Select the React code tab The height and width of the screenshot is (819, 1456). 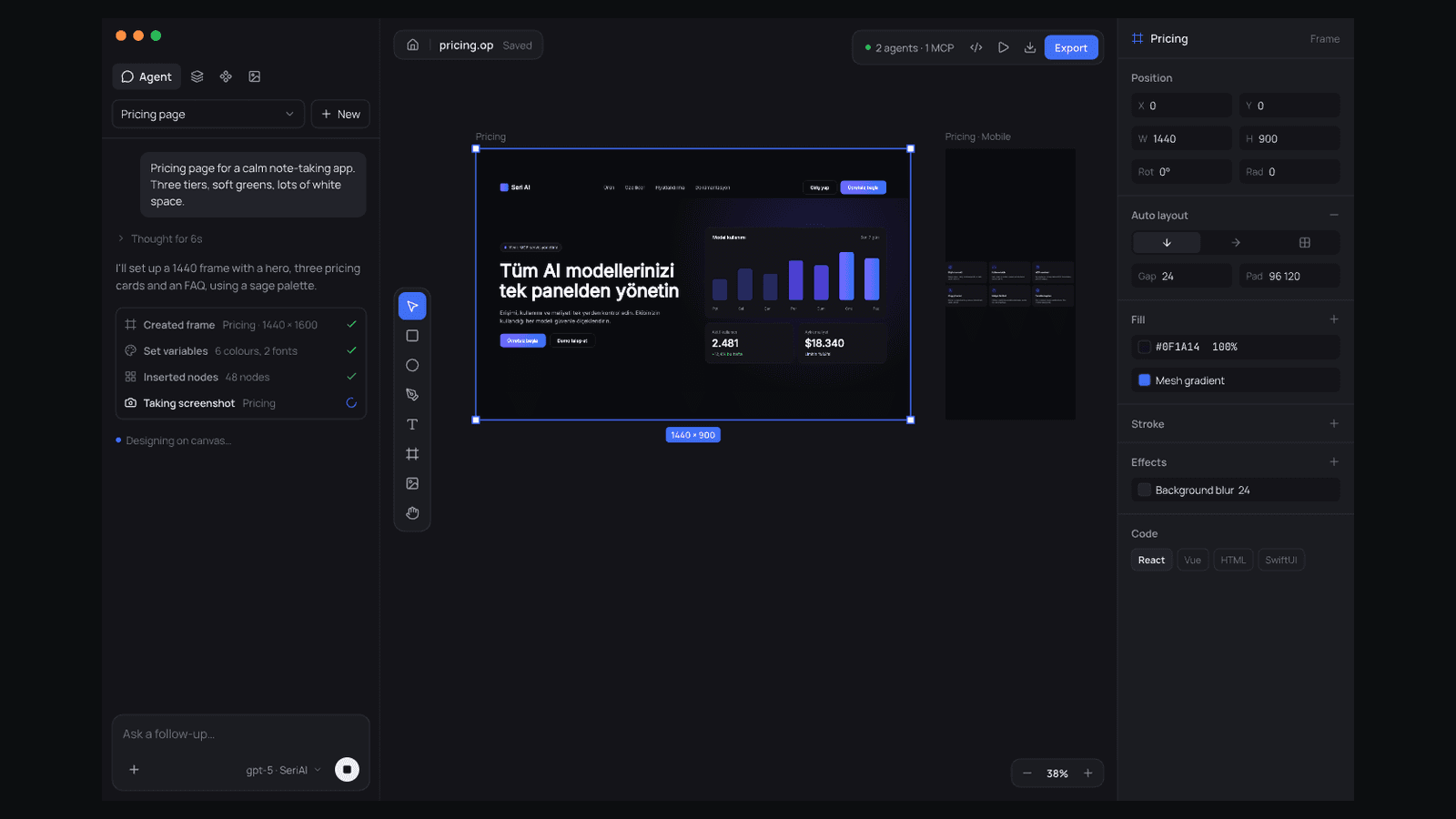(x=1151, y=561)
